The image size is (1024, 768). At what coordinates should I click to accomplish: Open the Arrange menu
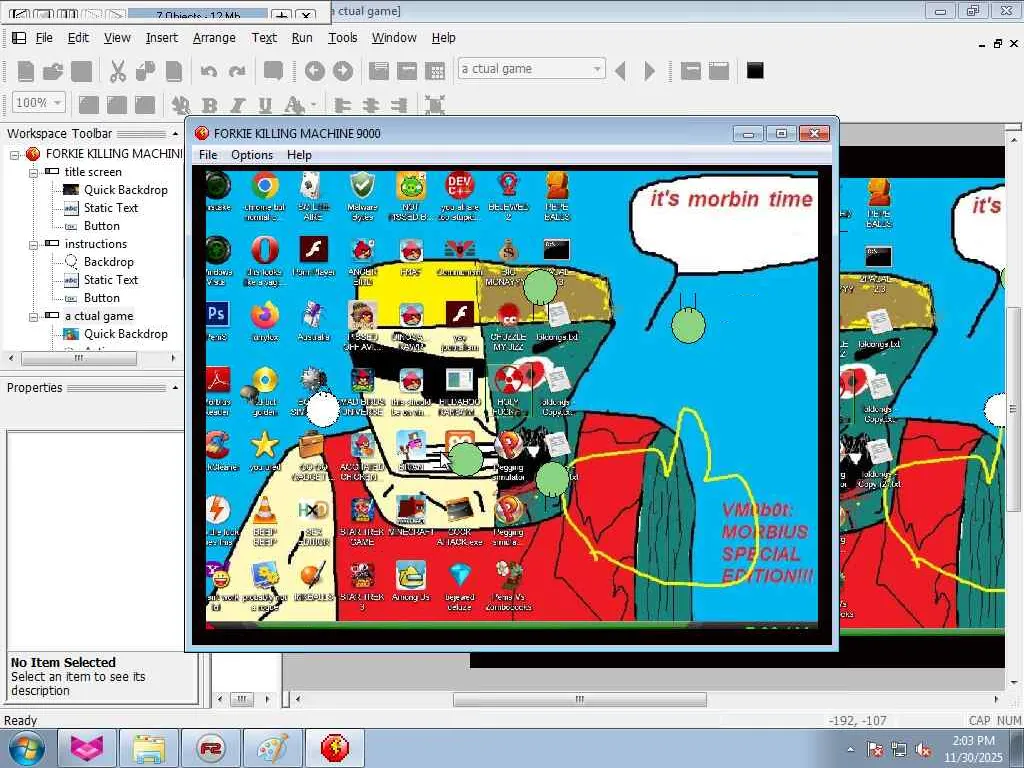214,38
